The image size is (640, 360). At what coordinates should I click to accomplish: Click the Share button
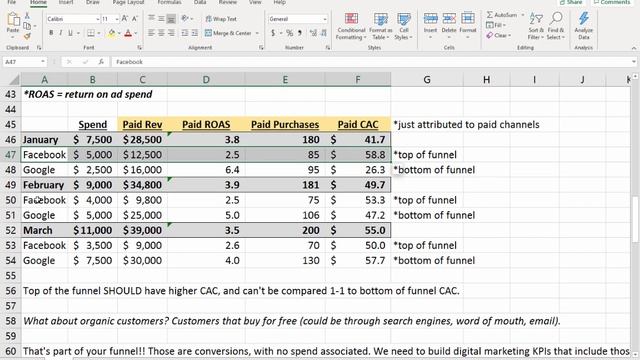tap(571, 2)
